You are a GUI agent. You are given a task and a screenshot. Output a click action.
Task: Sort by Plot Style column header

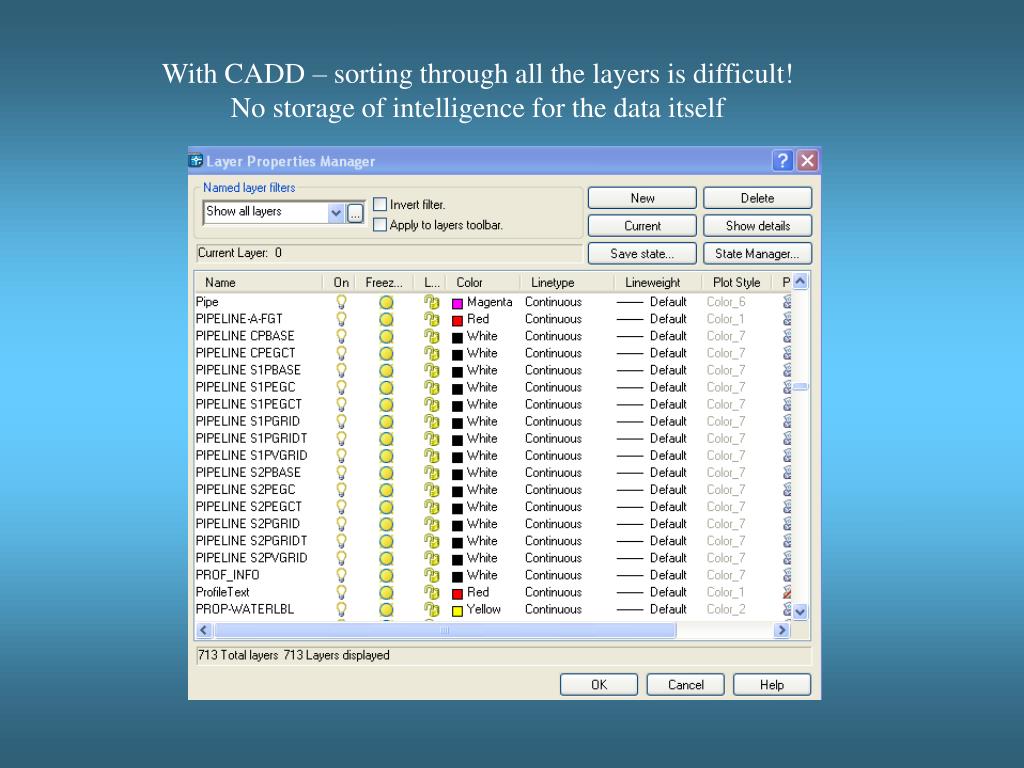click(x=736, y=282)
